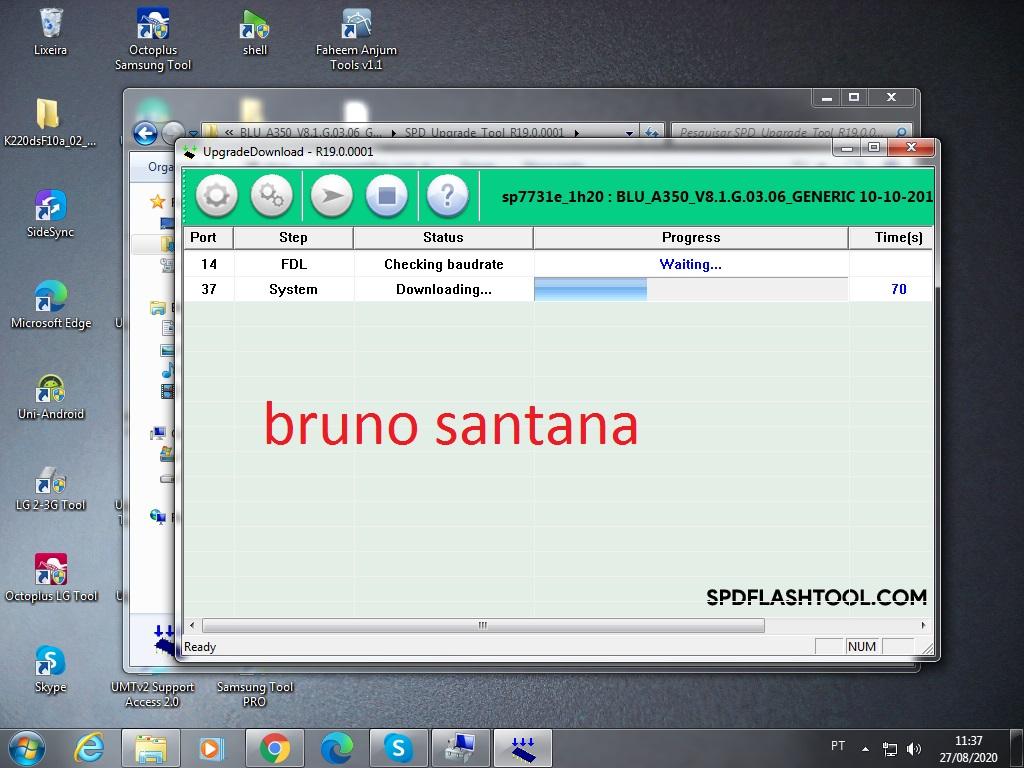
Task: Click the PT language indicator in tray
Action: (838, 746)
